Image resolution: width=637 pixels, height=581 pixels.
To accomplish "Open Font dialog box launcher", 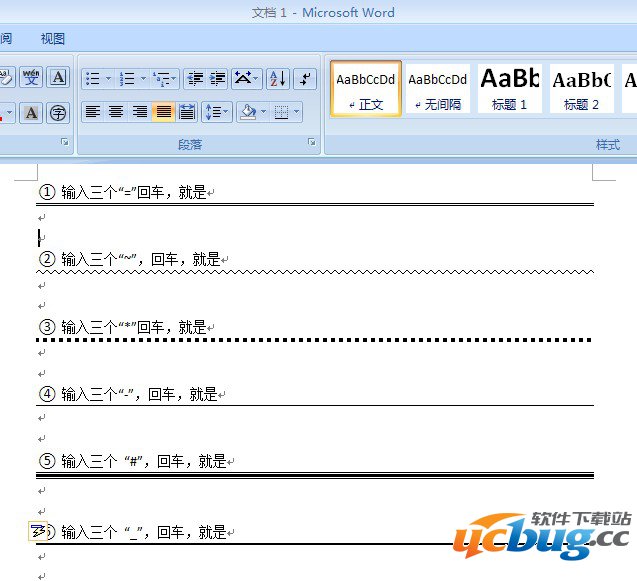I will 65,142.
